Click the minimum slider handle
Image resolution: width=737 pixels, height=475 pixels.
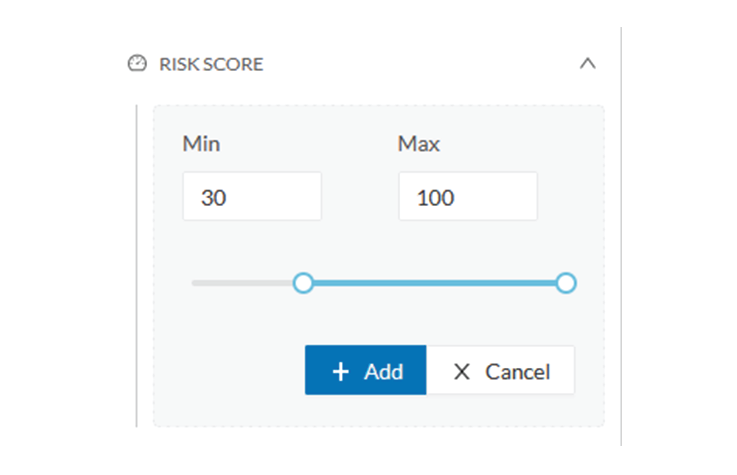303,283
